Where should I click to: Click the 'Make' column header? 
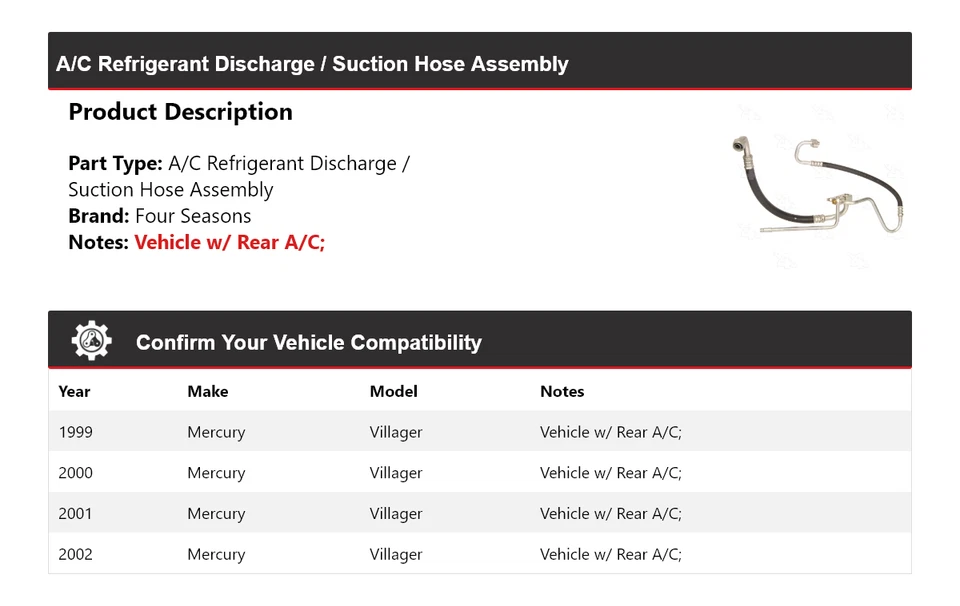click(207, 391)
